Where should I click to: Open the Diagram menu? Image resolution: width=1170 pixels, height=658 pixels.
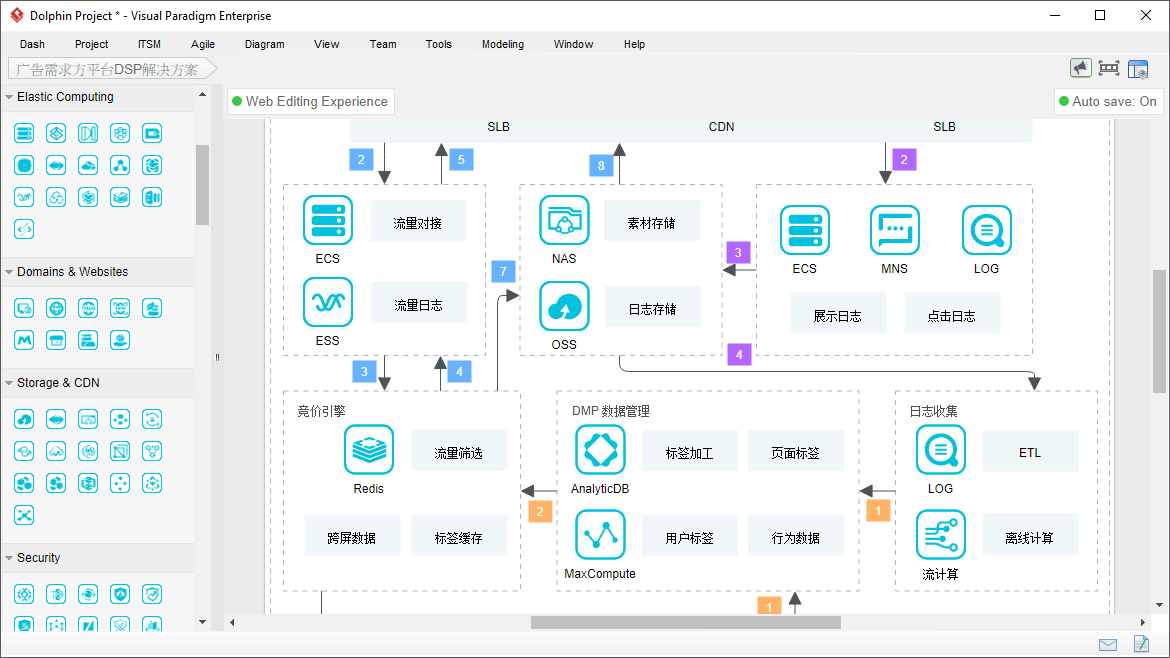[265, 44]
